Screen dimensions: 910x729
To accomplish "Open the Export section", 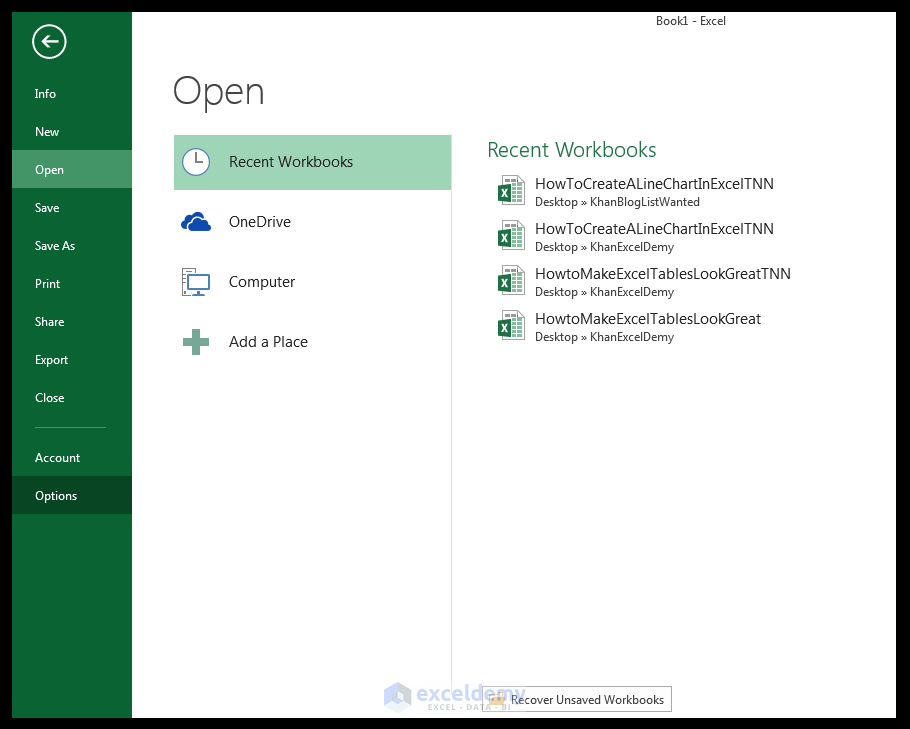I will tap(72, 360).
